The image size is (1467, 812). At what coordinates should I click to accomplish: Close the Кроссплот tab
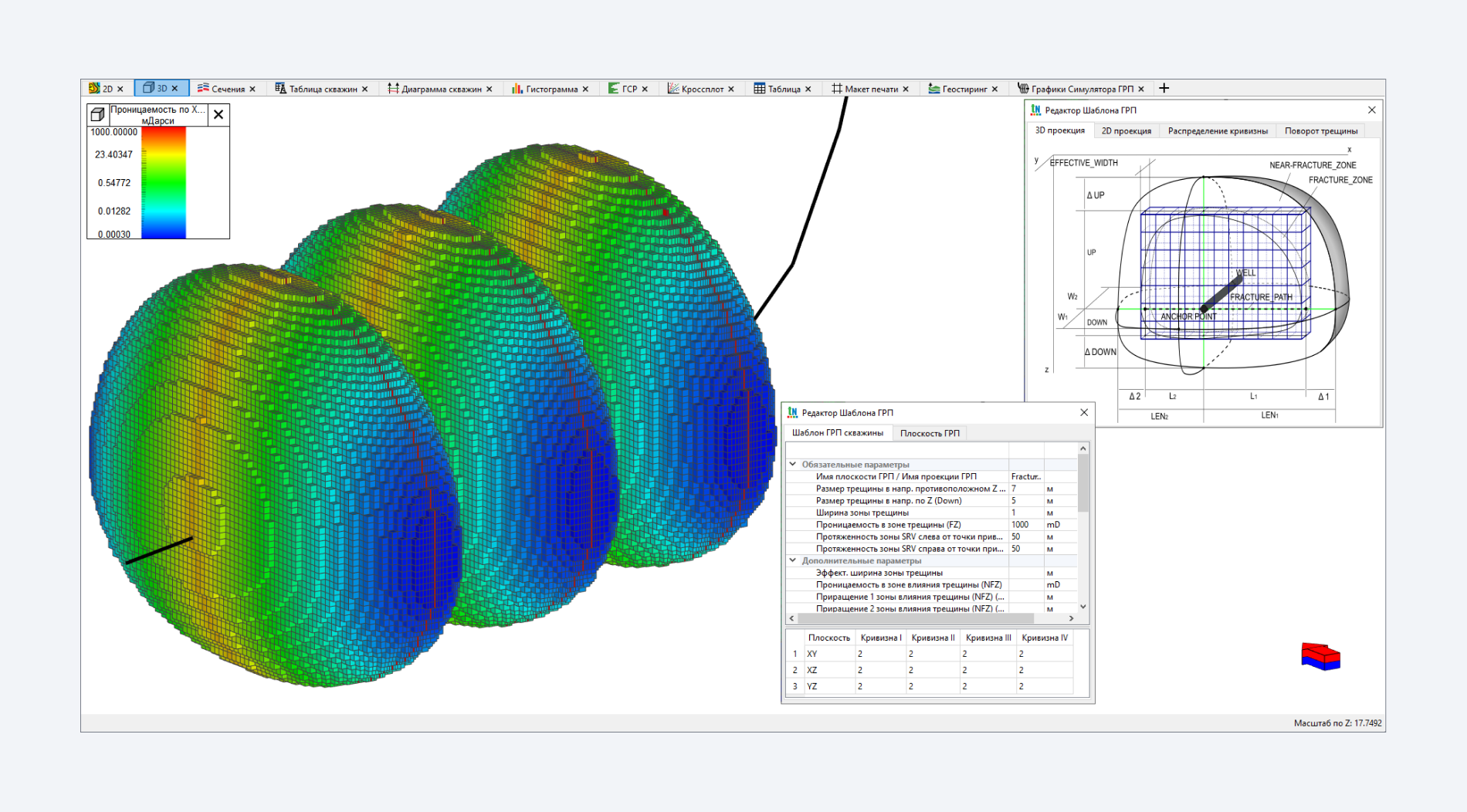click(731, 89)
